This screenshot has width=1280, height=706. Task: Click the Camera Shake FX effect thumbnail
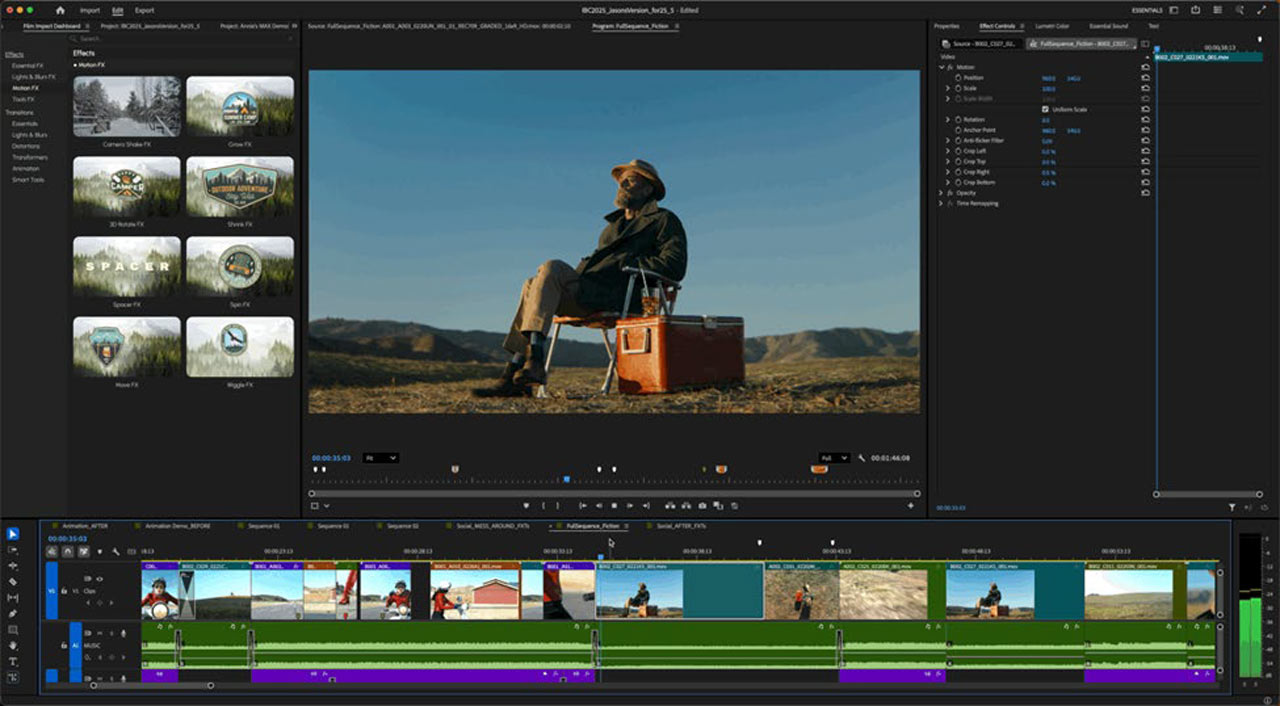[x=125, y=105]
